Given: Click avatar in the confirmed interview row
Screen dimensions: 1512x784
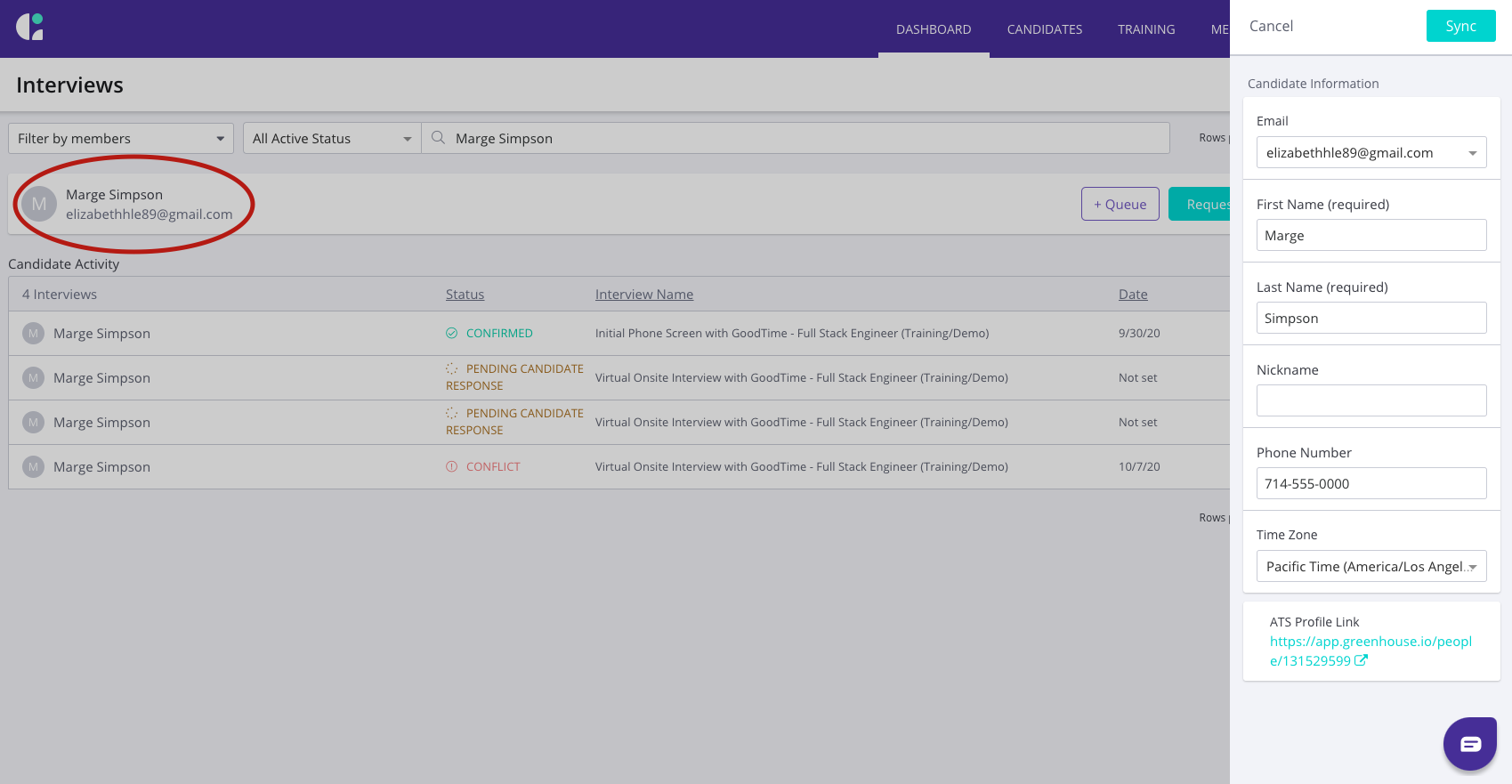Looking at the screenshot, I should pyautogui.click(x=33, y=334).
